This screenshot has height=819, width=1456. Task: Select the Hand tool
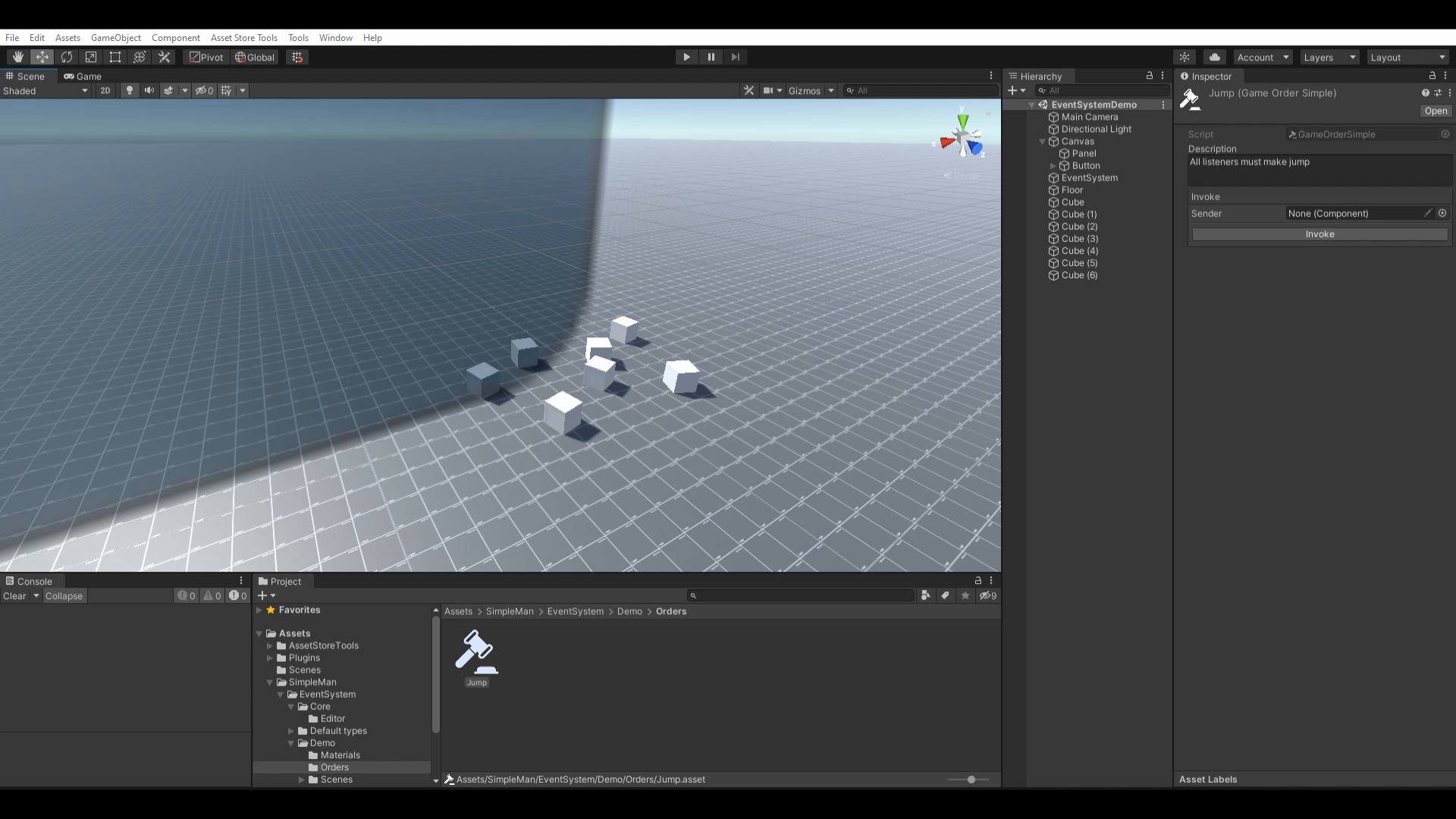[x=17, y=57]
